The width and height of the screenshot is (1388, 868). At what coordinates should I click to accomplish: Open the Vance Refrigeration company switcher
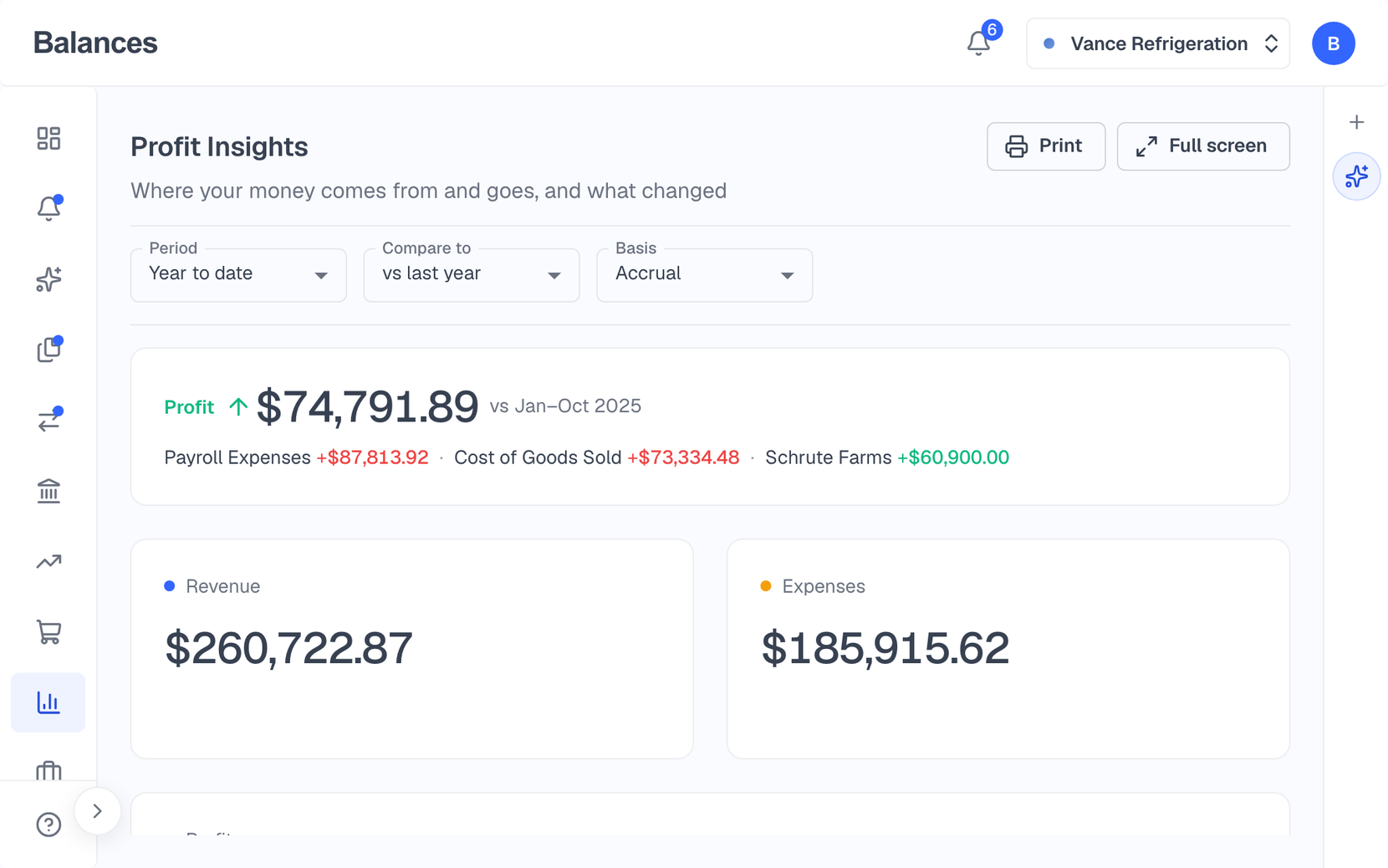tap(1158, 43)
